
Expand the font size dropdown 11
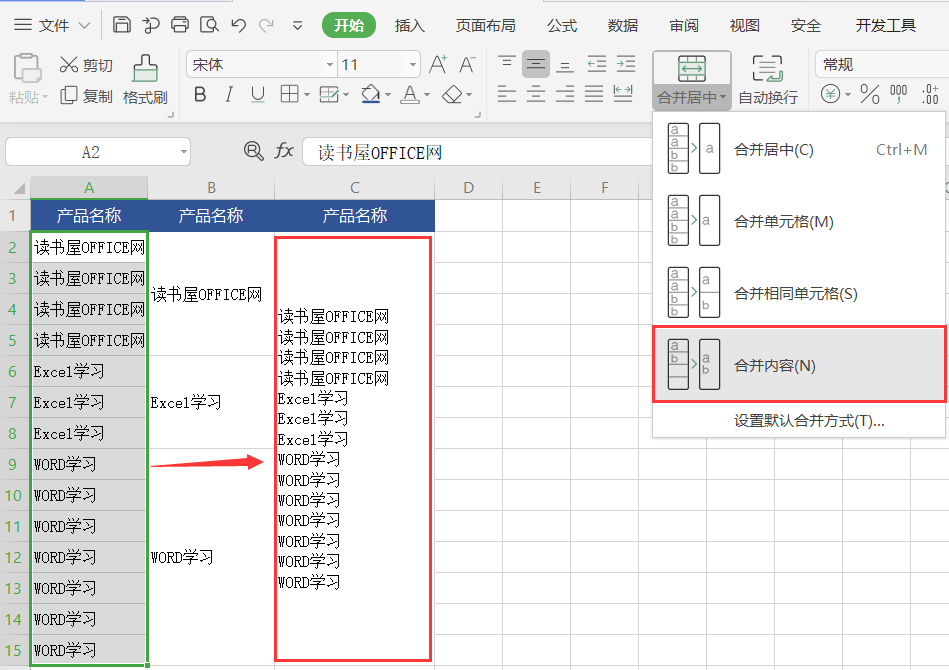pyautogui.click(x=413, y=65)
